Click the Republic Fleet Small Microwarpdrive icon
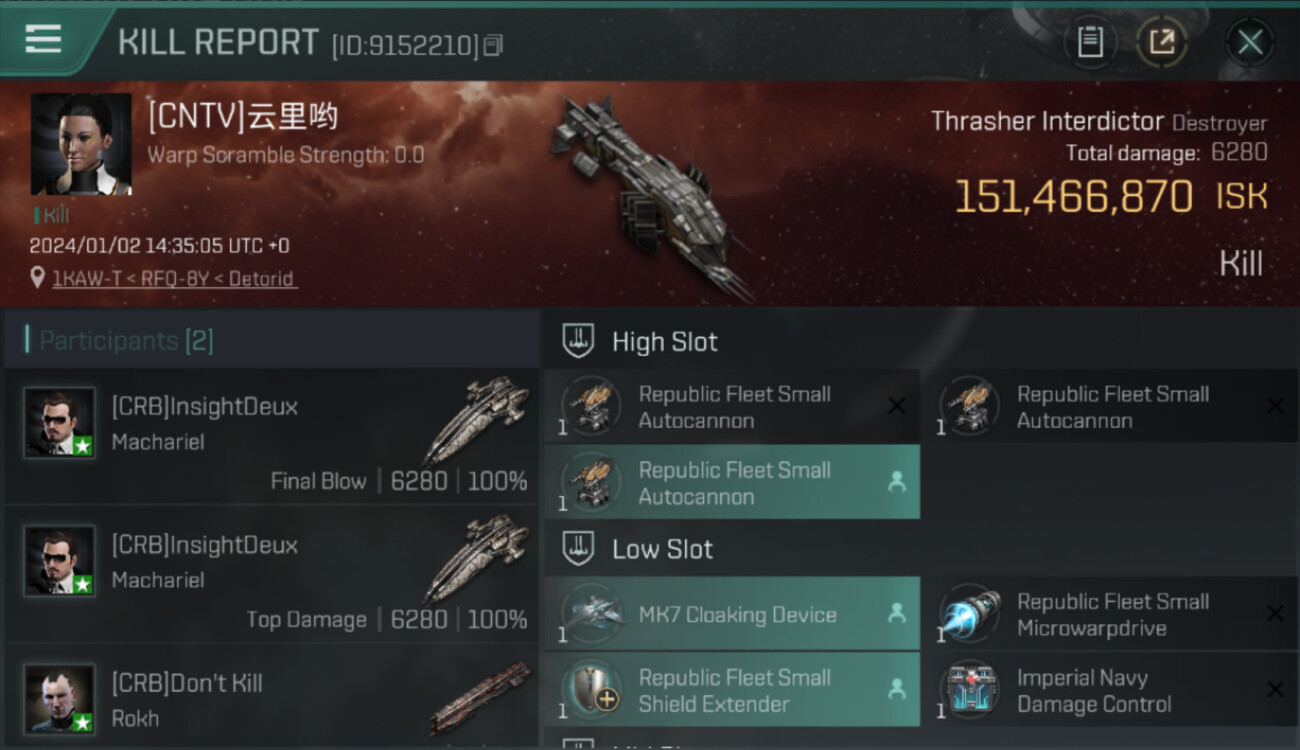 pos(969,614)
